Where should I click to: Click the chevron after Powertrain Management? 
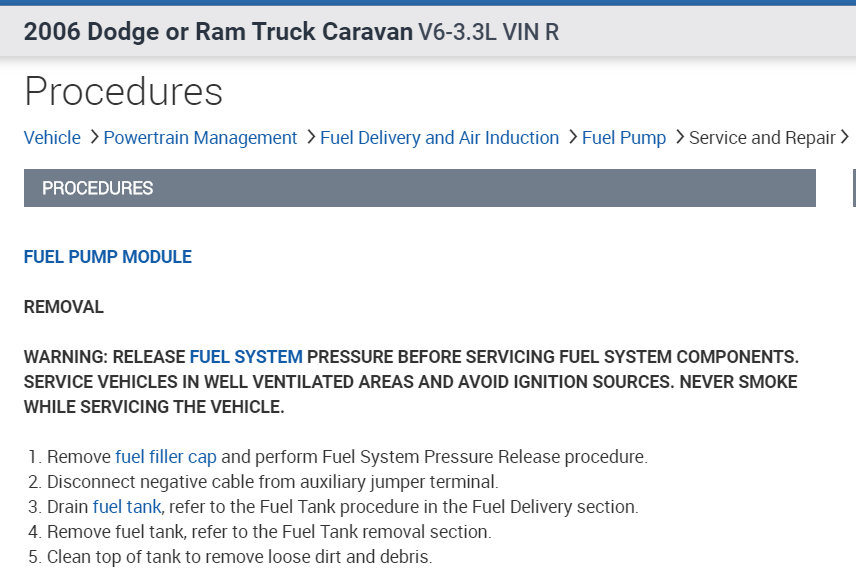click(x=311, y=137)
